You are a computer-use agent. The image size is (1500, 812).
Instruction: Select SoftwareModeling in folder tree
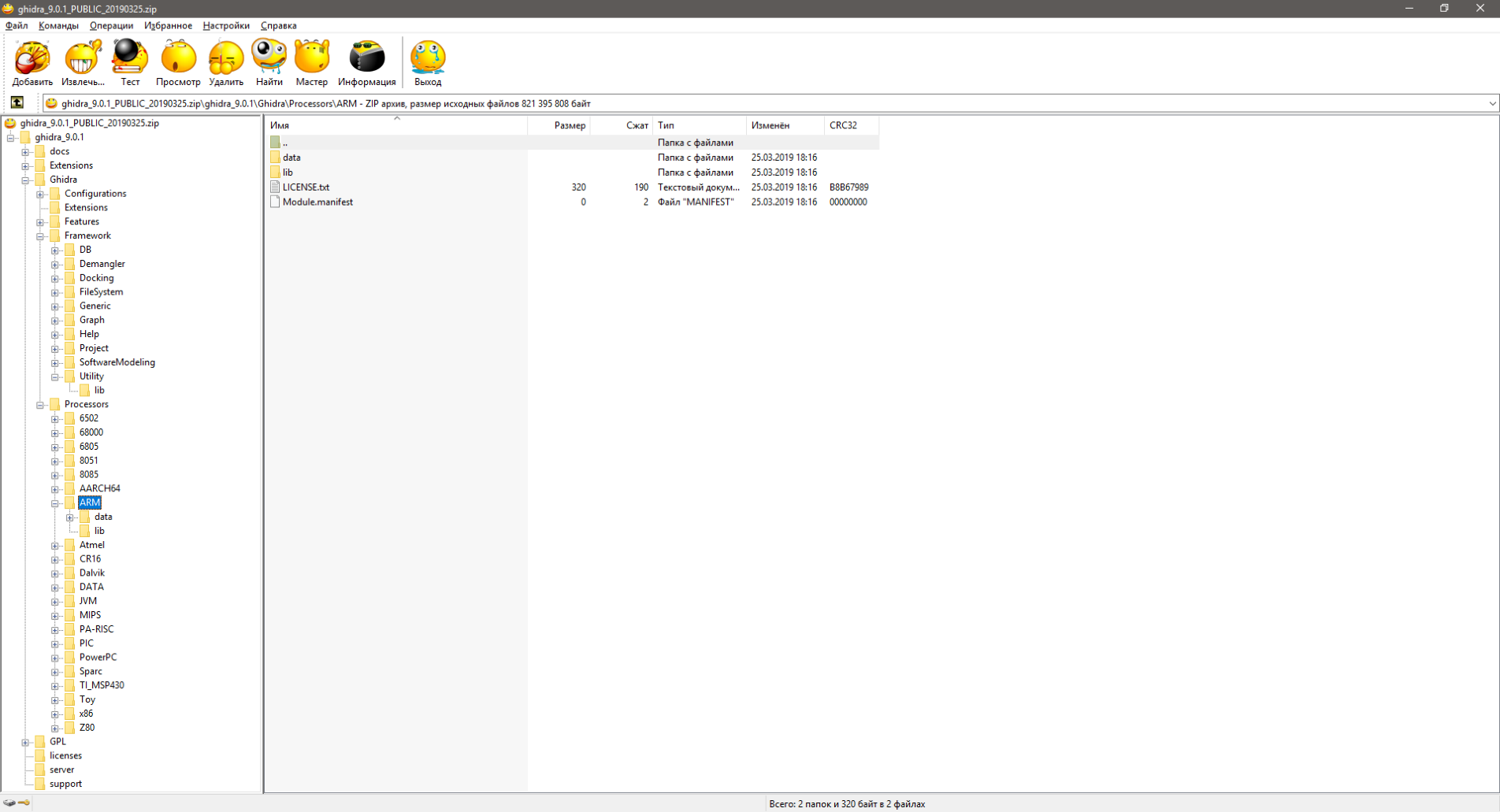click(117, 363)
